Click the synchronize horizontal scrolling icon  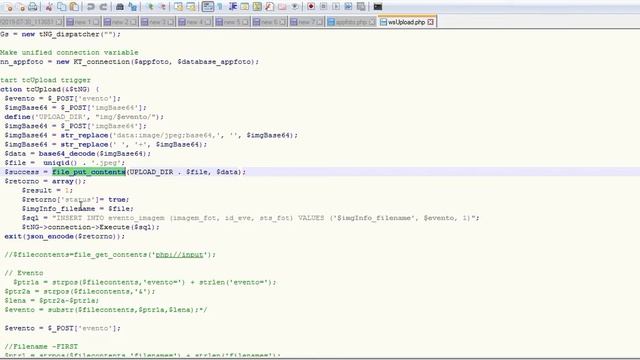pos(191,7)
